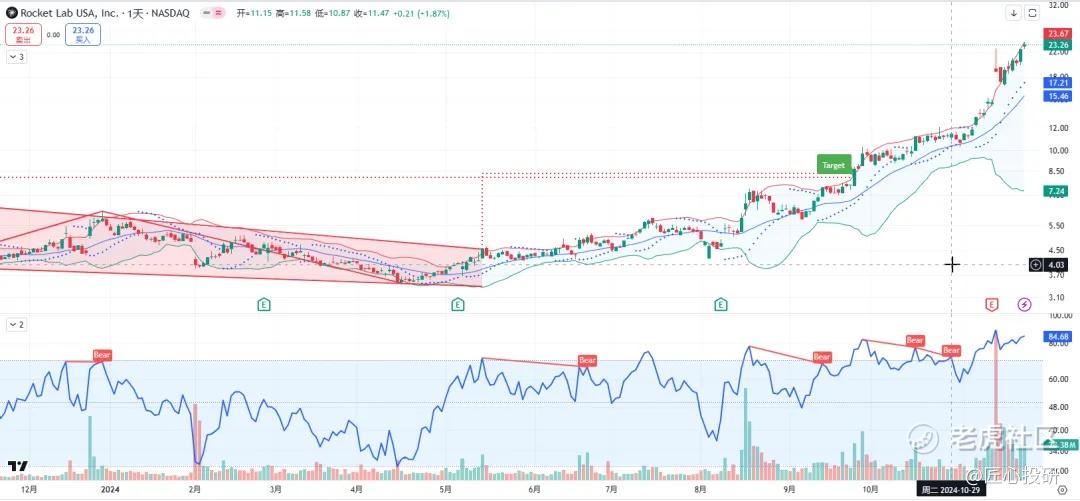Image resolution: width=1080 pixels, height=501 pixels.
Task: Click the plus icon beside the 4.03 price label
Action: click(1038, 265)
